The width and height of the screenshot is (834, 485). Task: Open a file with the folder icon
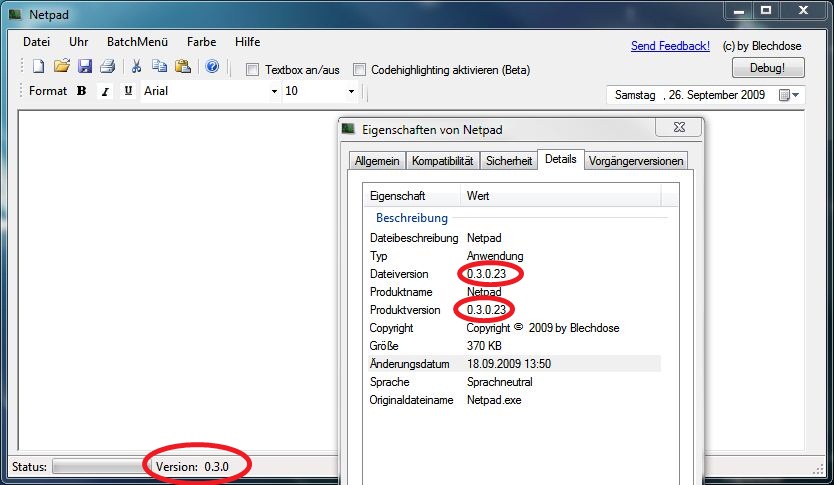62,66
